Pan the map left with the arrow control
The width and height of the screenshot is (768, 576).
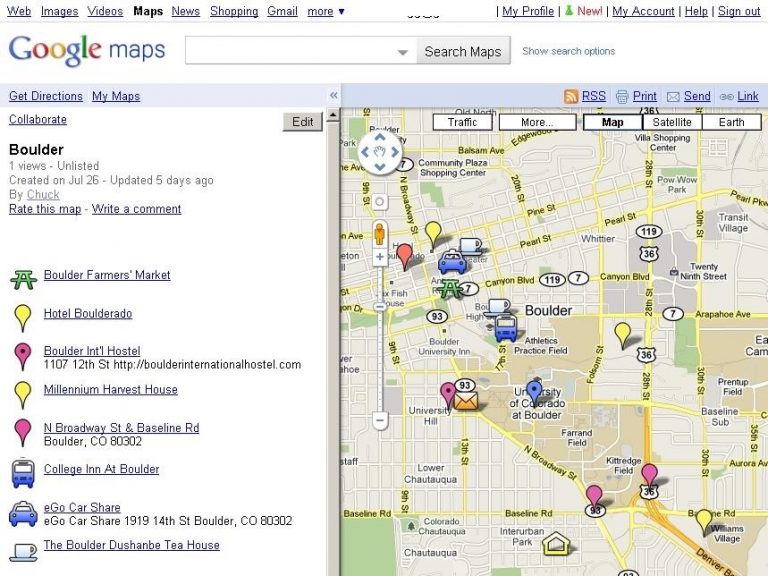pos(365,152)
